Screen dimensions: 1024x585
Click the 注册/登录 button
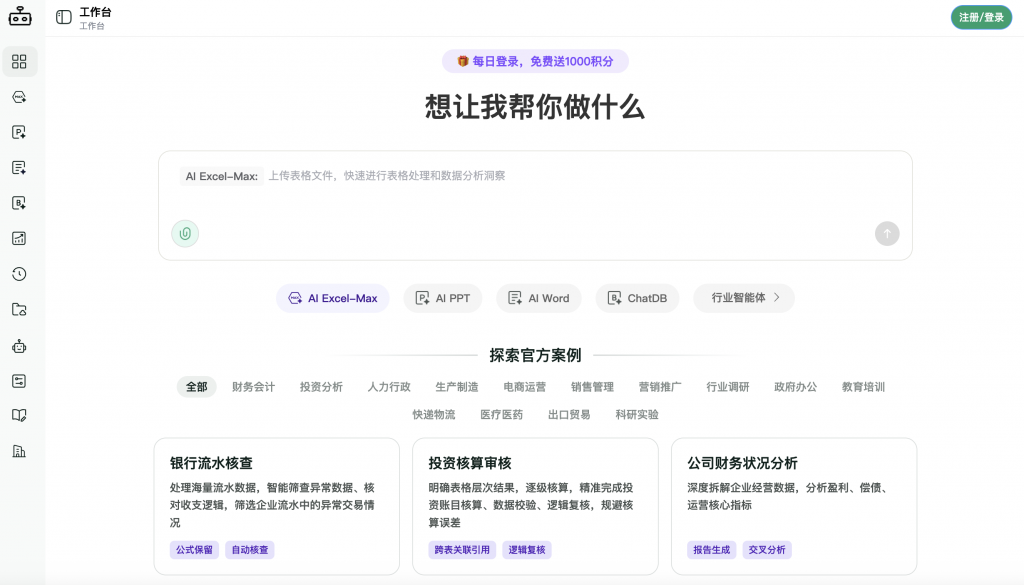[981, 18]
